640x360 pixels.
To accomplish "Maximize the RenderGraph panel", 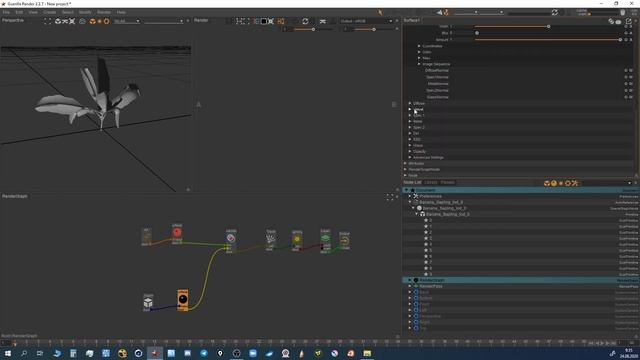I will point(391,197).
